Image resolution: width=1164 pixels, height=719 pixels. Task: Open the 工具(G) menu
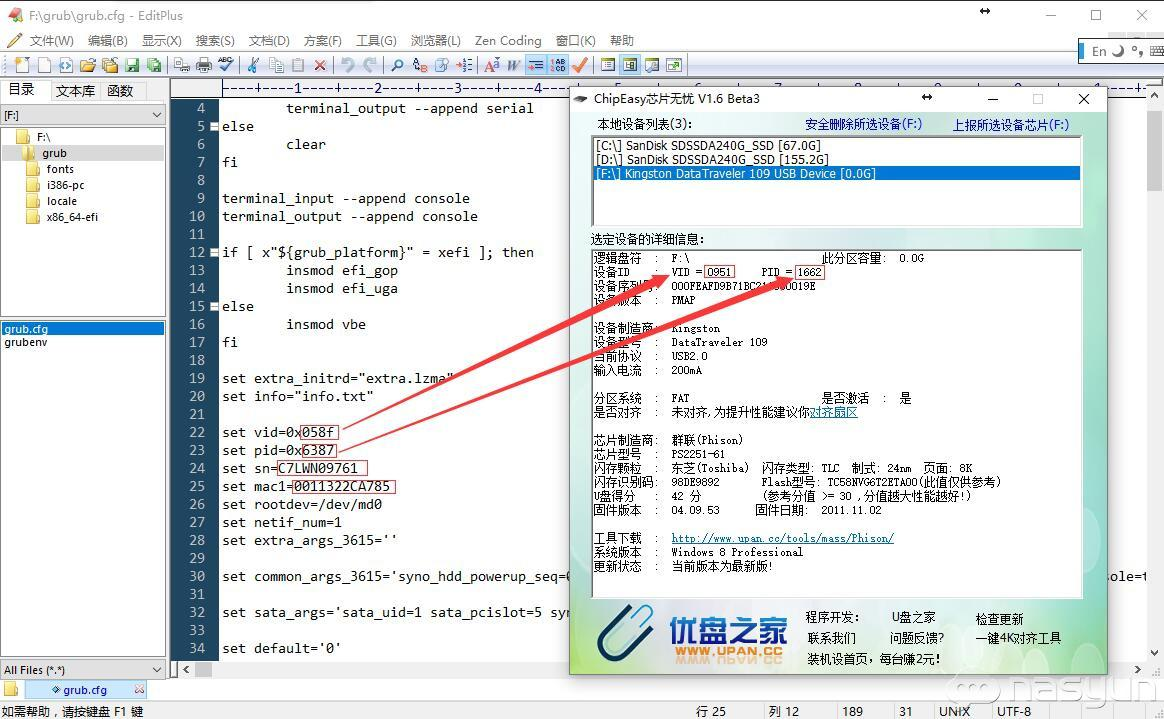point(376,41)
